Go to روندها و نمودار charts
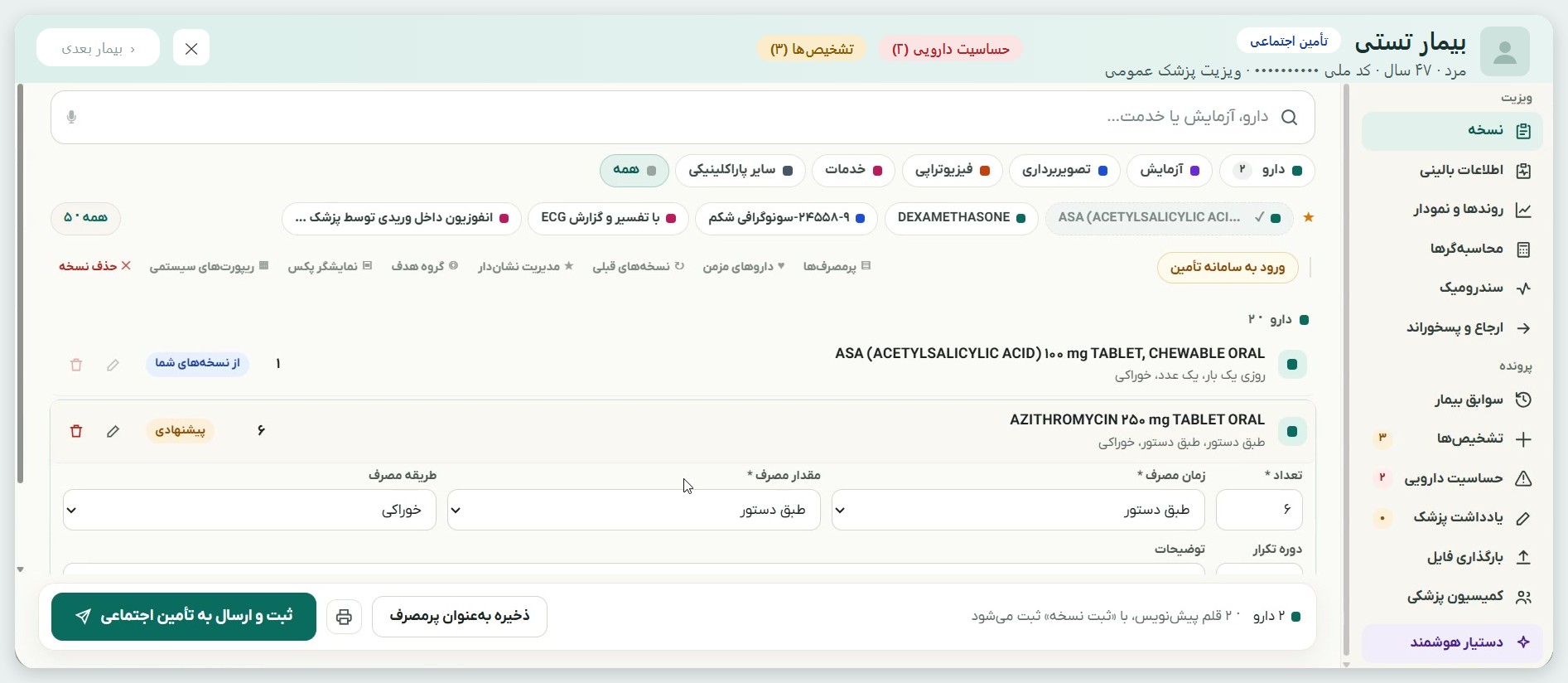Image resolution: width=1568 pixels, height=683 pixels. (1452, 210)
